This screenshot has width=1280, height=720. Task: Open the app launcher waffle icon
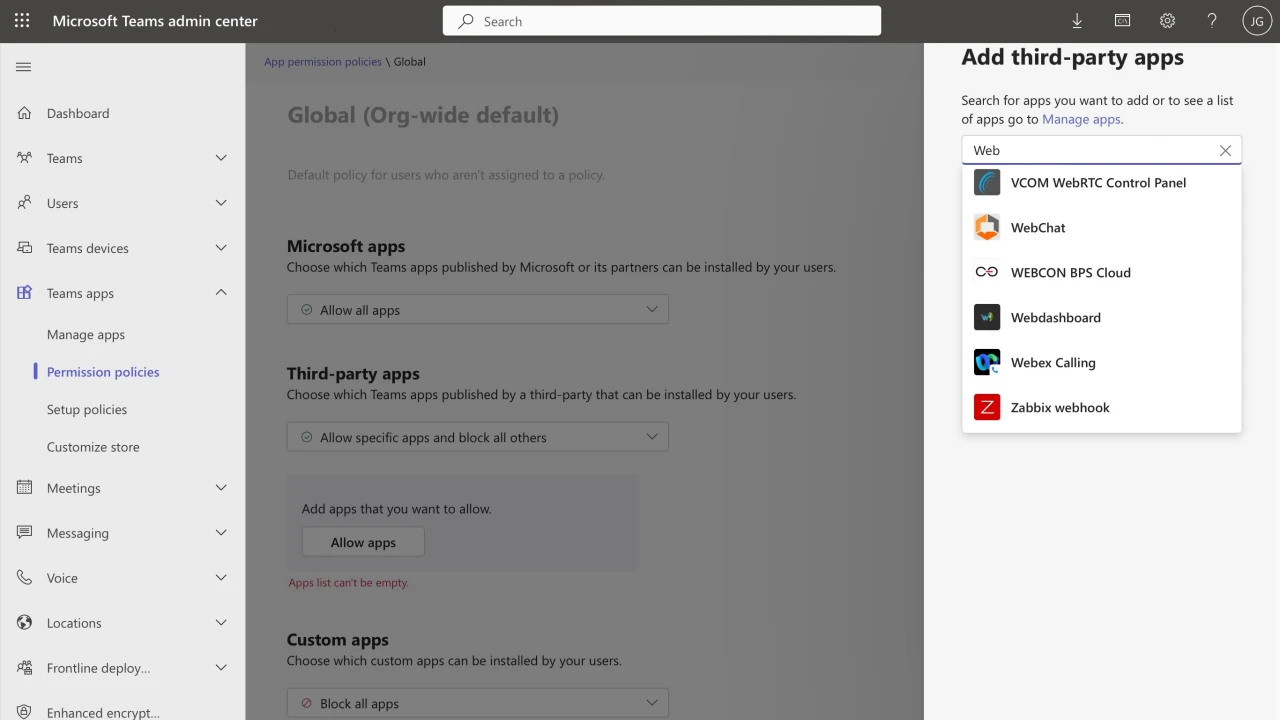(22, 21)
